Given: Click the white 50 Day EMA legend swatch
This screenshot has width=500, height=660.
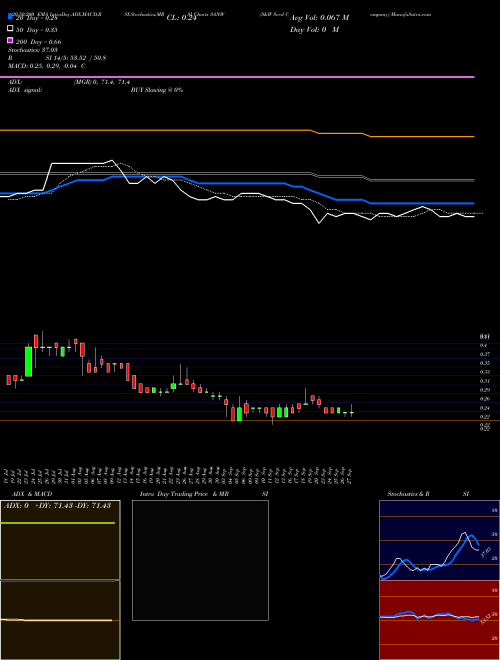Looking at the screenshot, I should point(10,29).
